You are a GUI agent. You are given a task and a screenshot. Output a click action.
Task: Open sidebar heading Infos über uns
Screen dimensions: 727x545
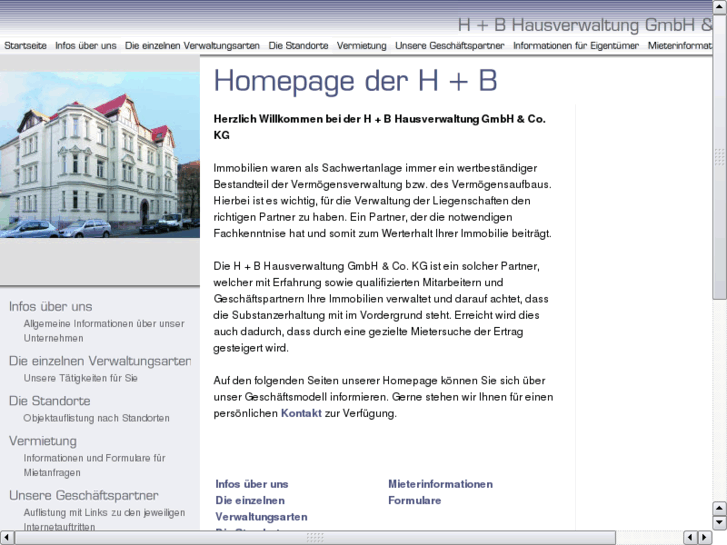(51, 307)
